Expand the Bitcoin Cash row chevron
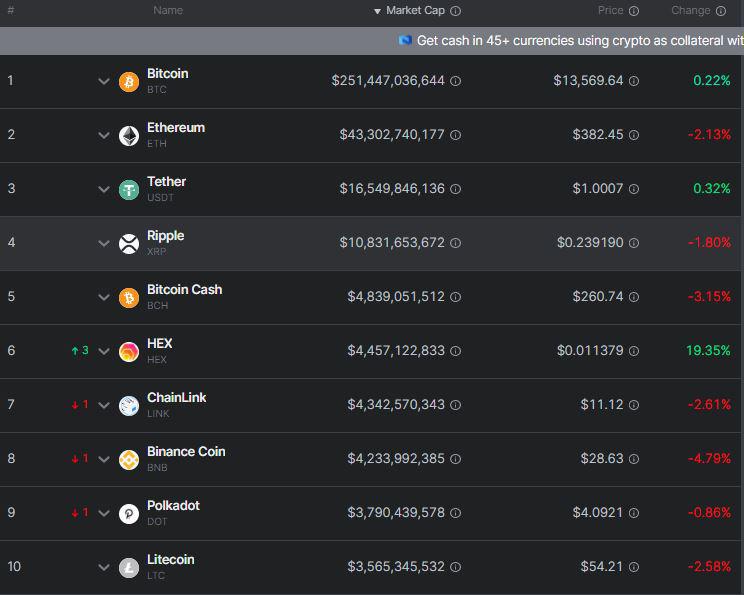 coord(104,298)
